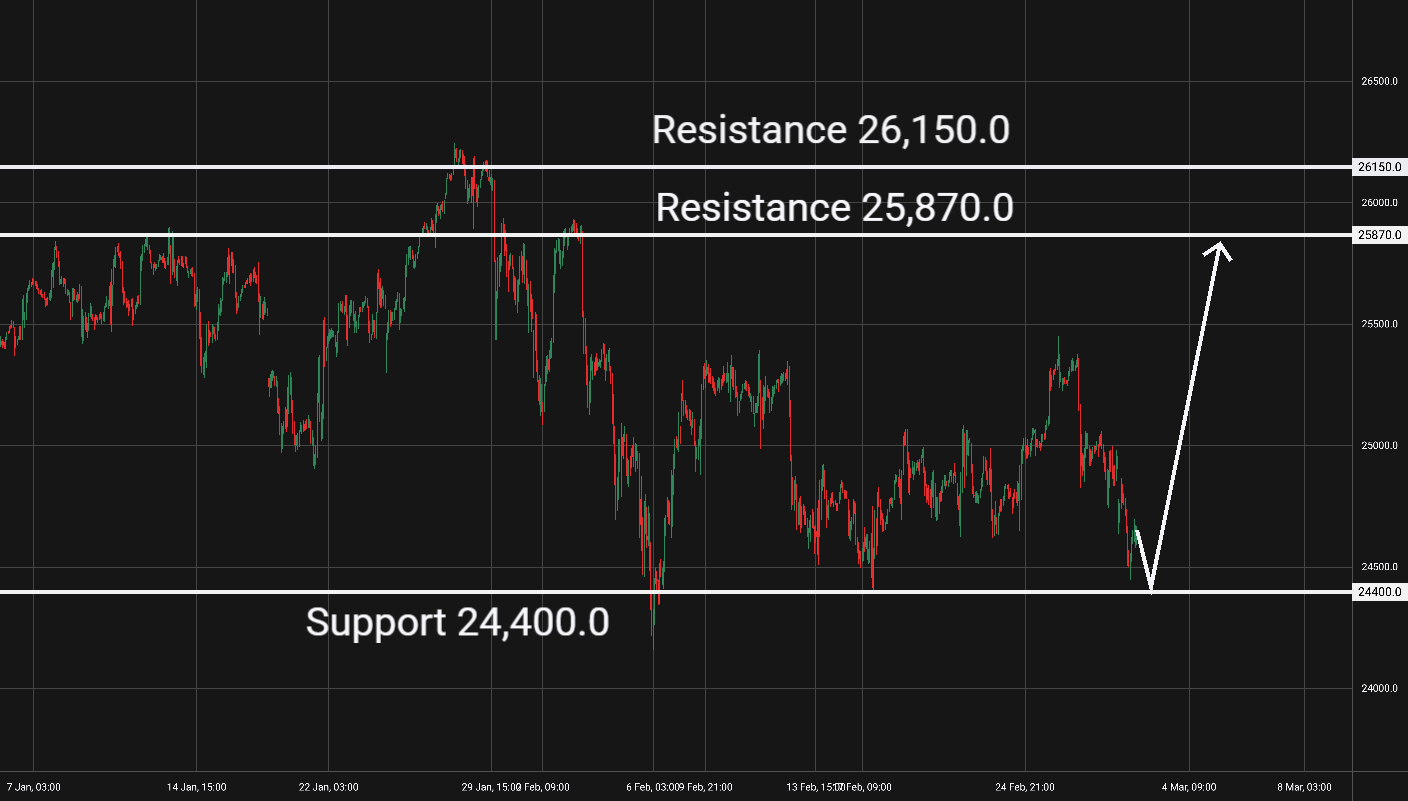This screenshot has width=1408, height=801.
Task: Select the "8 Mar, 03:00" date label
Action: [x=1304, y=787]
